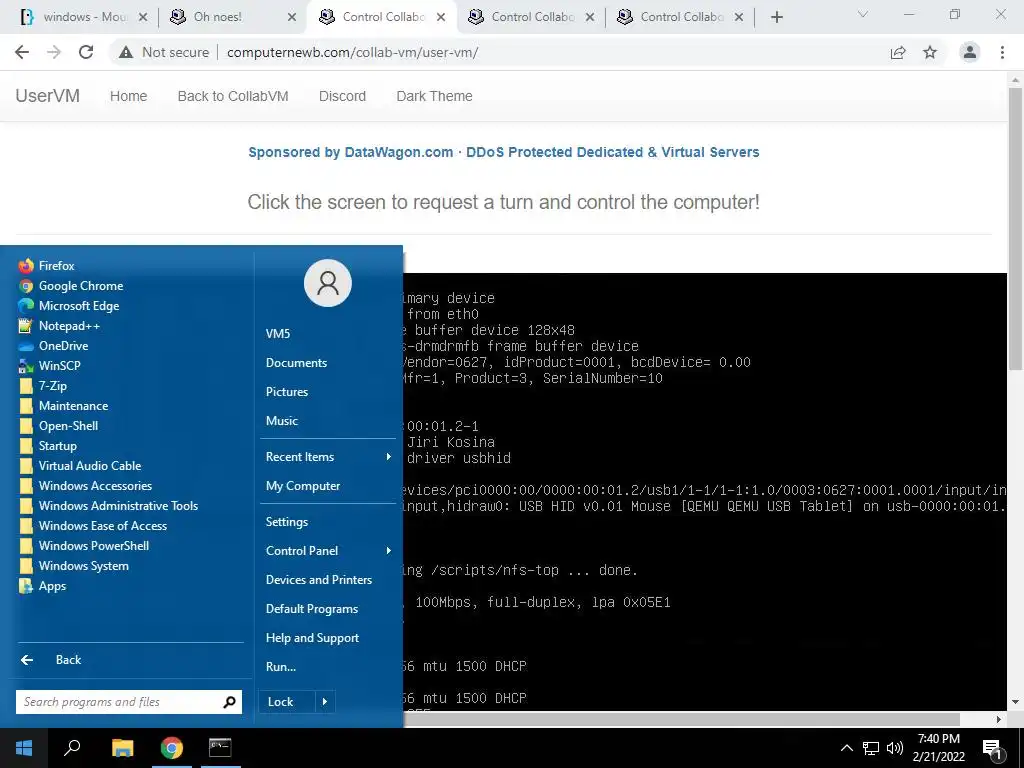1024x768 pixels.
Task: Reload the page in Chrome
Action: click(86, 52)
